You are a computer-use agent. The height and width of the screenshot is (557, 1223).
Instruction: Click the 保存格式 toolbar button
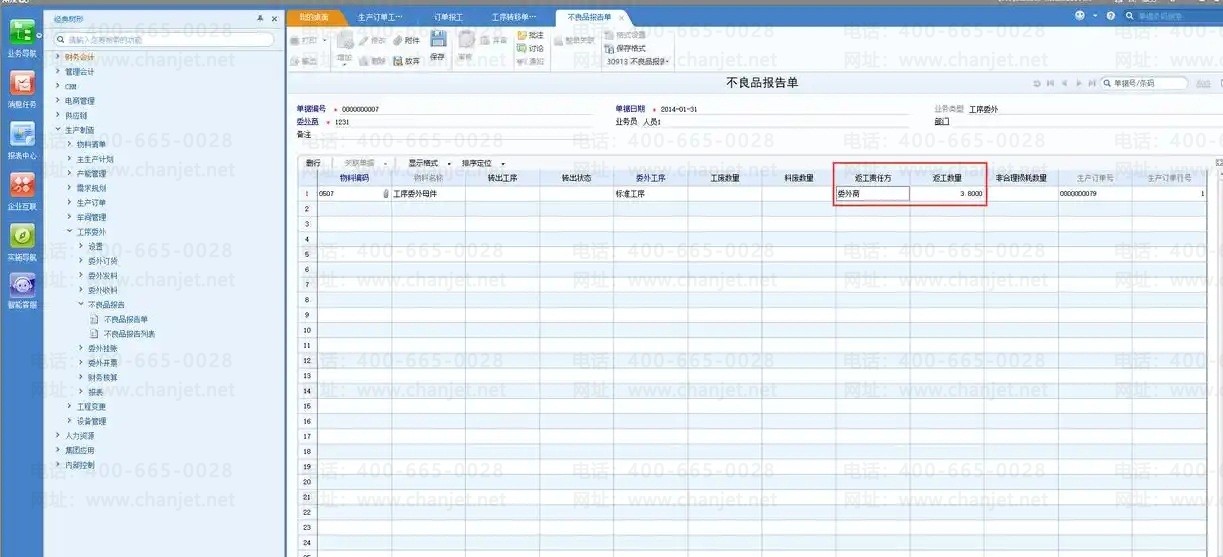coord(625,48)
